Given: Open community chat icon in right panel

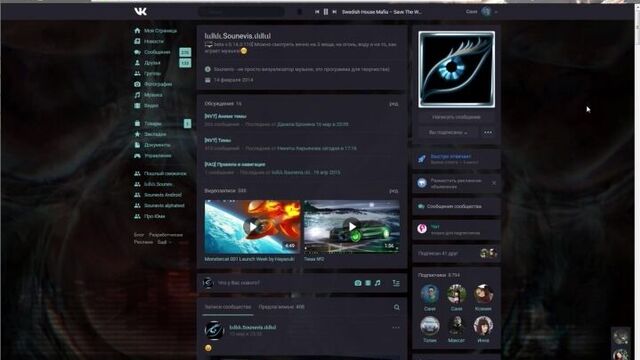Looking at the screenshot, I should click(422, 229).
